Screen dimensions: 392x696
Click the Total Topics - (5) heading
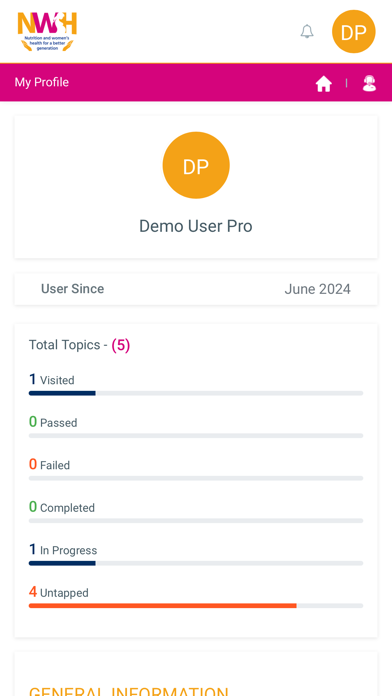79,345
